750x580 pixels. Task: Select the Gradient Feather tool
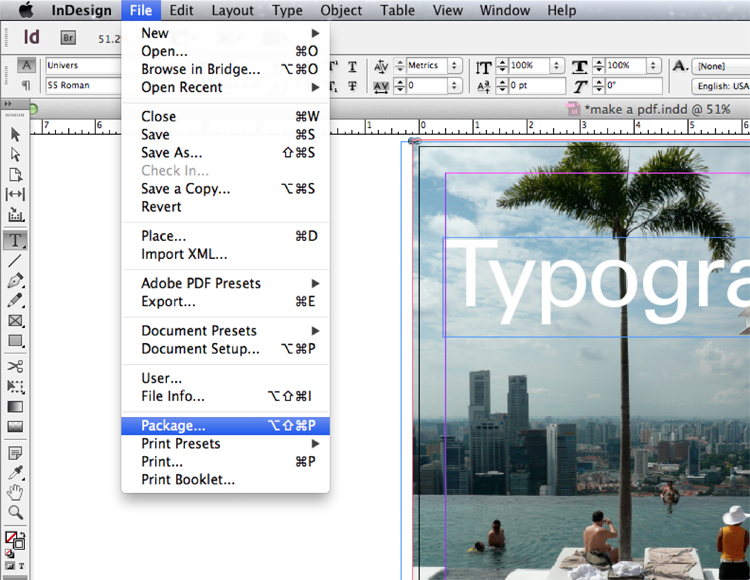tap(15, 426)
